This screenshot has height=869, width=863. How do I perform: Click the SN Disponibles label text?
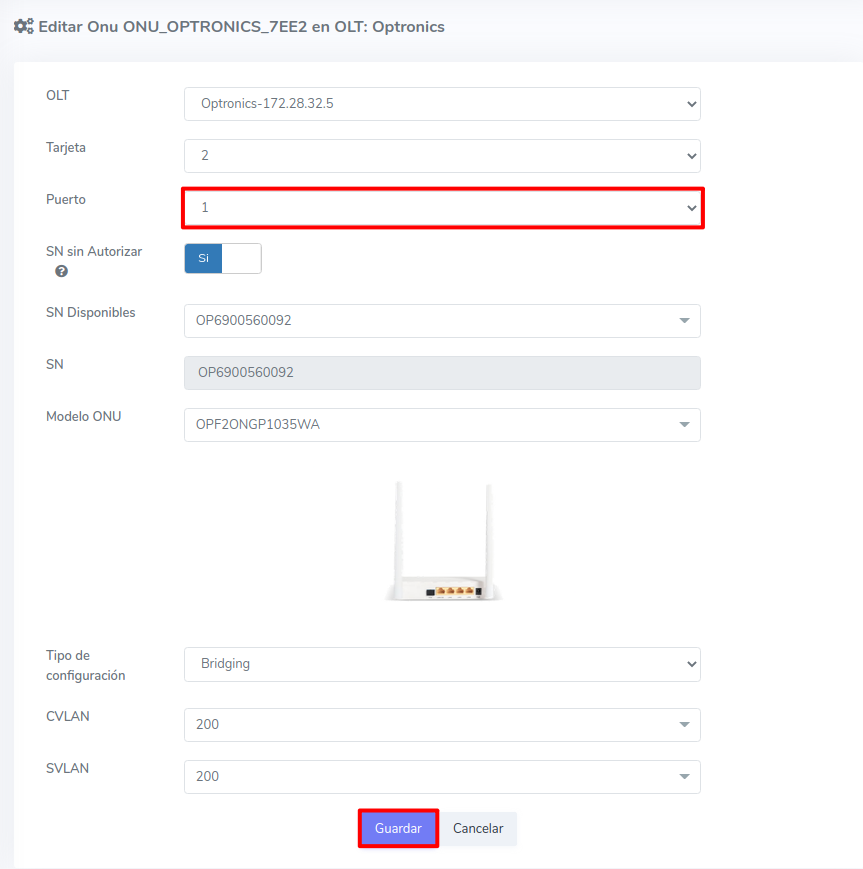91,312
